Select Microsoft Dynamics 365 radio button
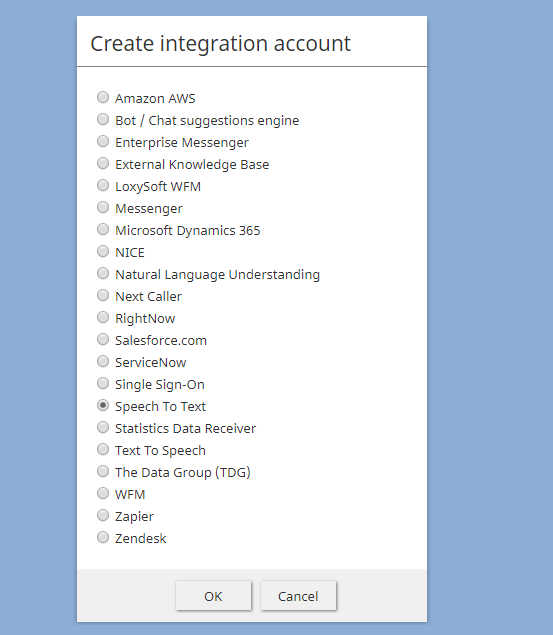Screen dimensions: 553x635 pyautogui.click(x=103, y=229)
